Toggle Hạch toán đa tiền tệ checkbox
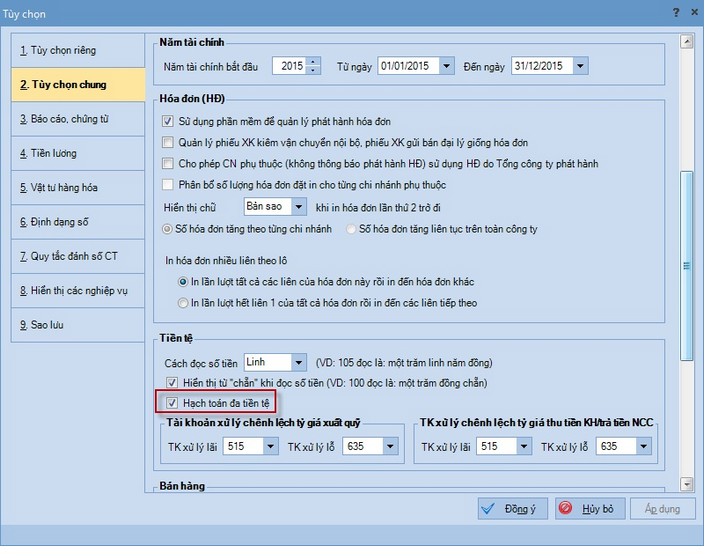The image size is (704, 546). point(172,403)
